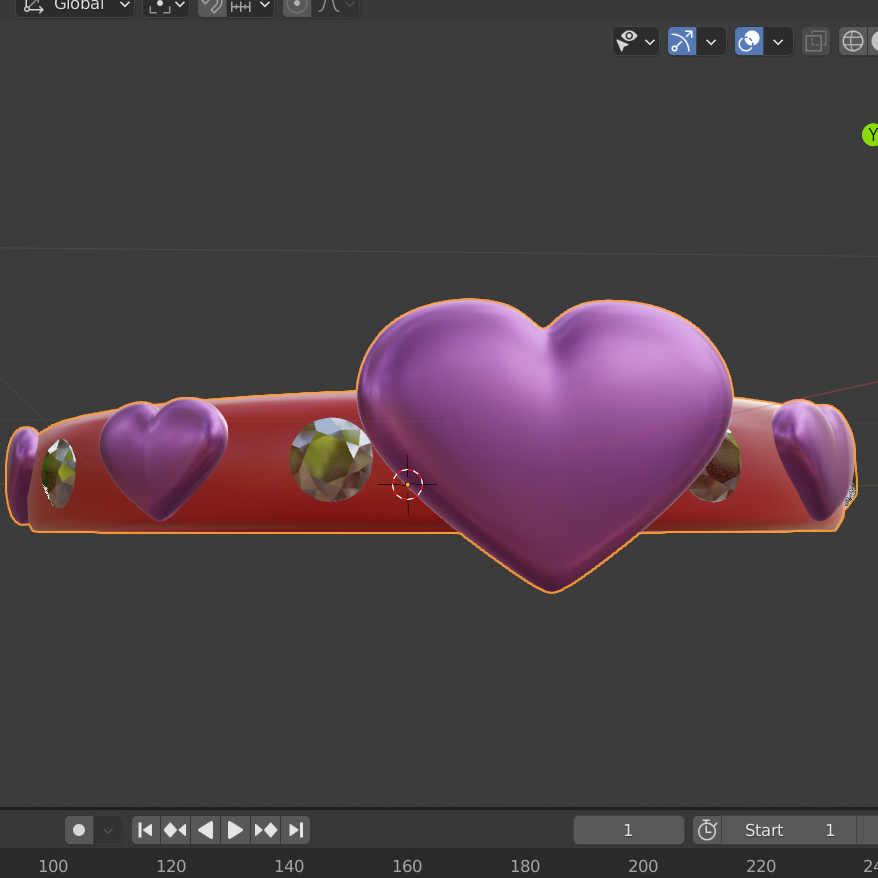The image size is (878, 878).
Task: Toggle X-ray view mode
Action: pyautogui.click(x=816, y=41)
